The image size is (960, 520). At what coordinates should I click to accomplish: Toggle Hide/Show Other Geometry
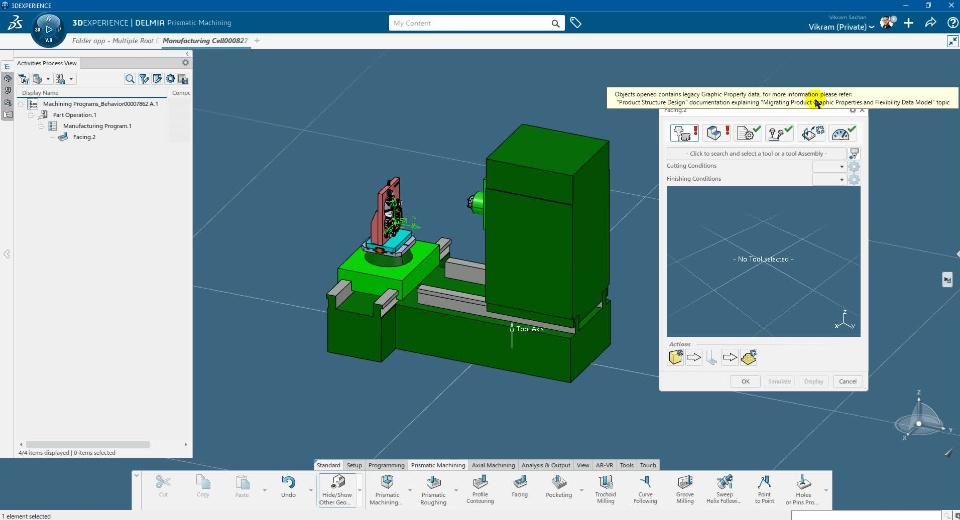tap(337, 490)
